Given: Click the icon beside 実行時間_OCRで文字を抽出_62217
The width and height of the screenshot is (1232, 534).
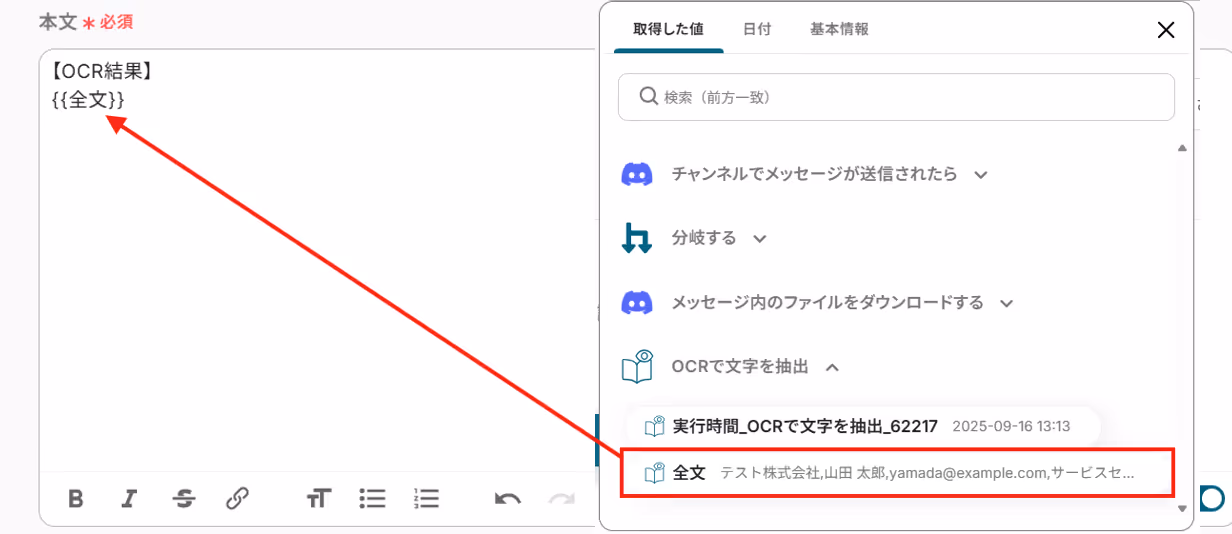Looking at the screenshot, I should (x=655, y=426).
